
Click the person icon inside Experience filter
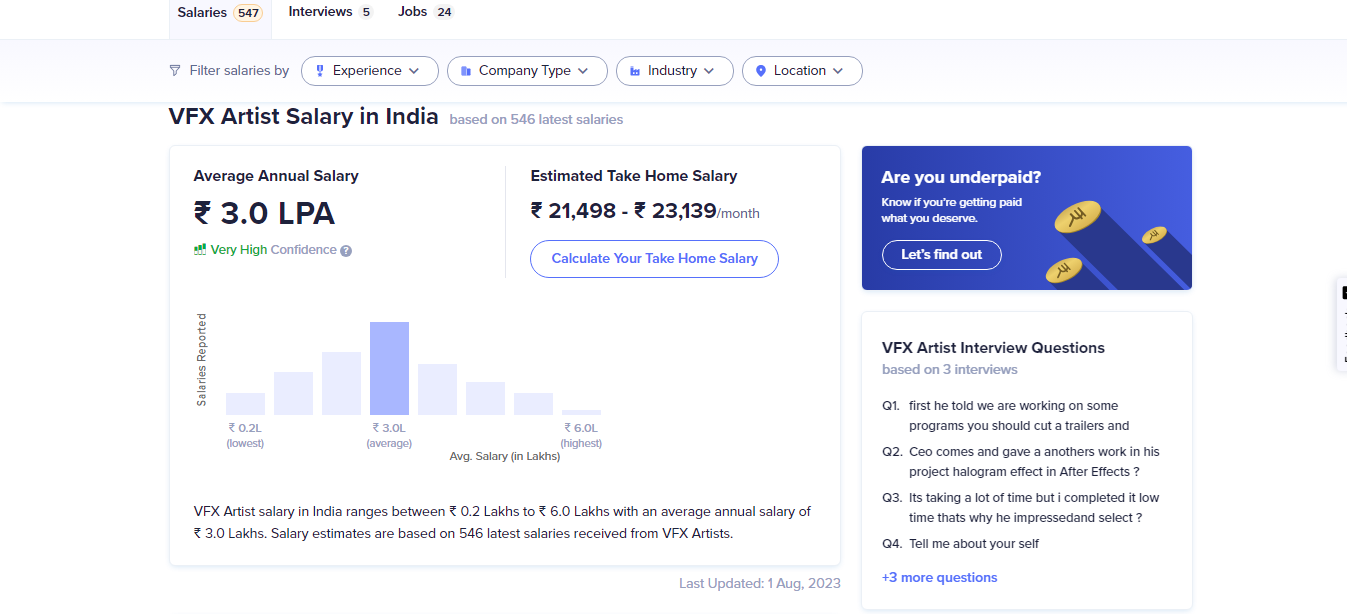319,70
